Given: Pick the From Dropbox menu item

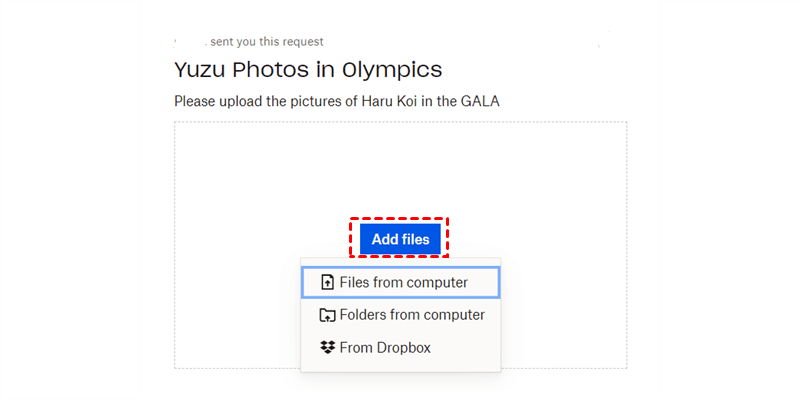Looking at the screenshot, I should coord(385,348).
